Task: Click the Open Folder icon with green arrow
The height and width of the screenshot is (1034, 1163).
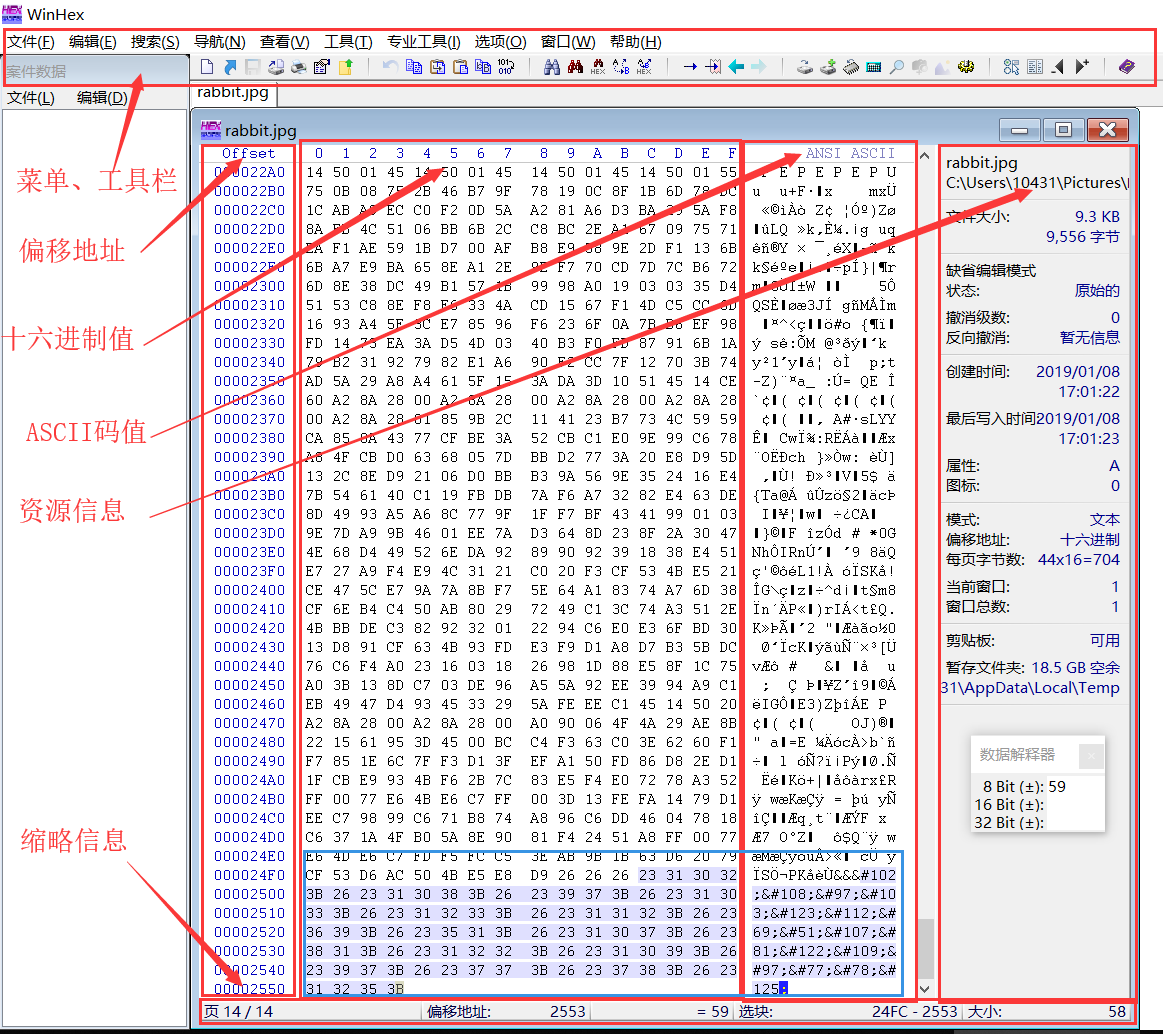Action: tap(346, 67)
